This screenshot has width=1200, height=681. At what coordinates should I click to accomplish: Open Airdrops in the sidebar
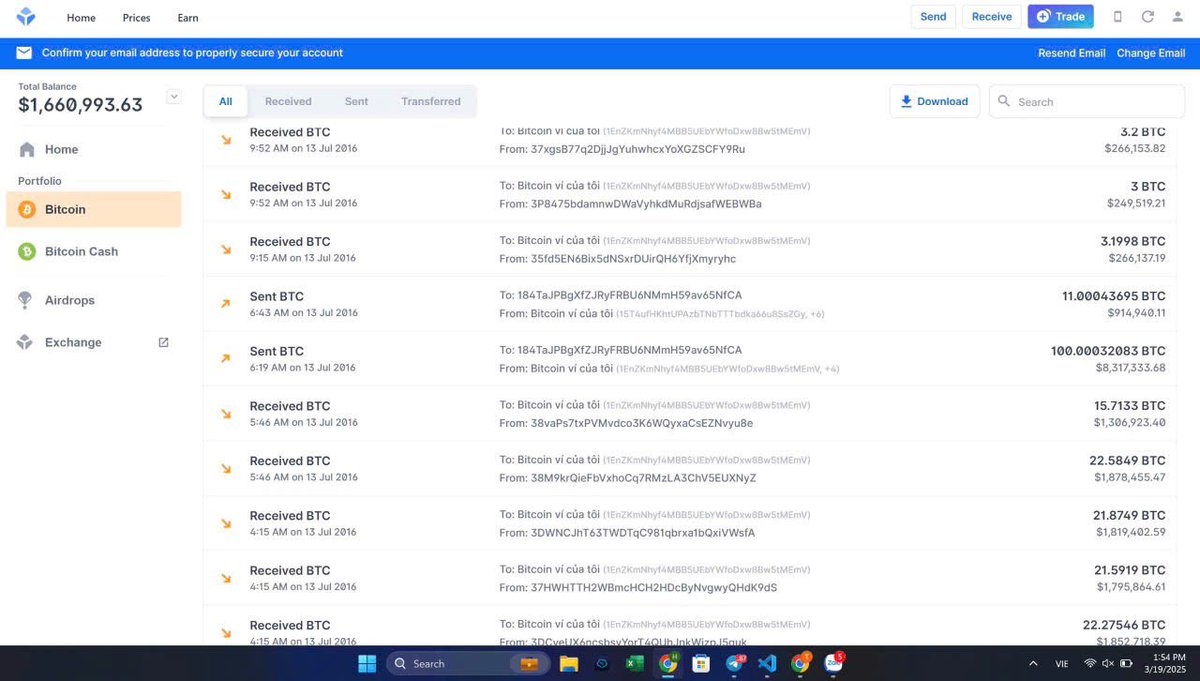[94, 300]
